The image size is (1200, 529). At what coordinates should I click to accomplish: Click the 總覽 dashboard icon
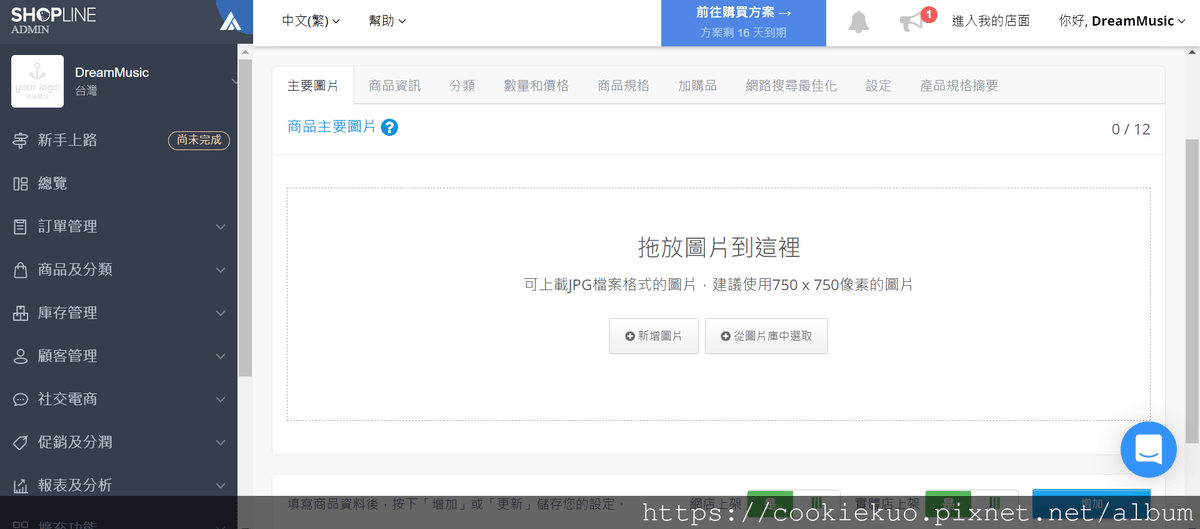[x=21, y=184]
